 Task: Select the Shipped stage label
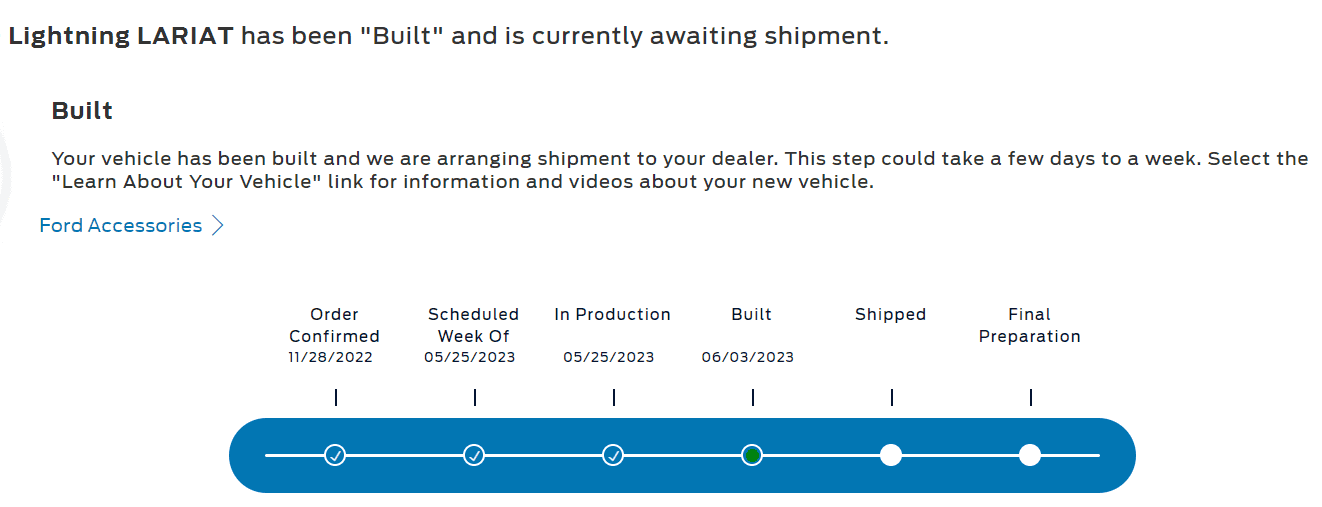(891, 314)
